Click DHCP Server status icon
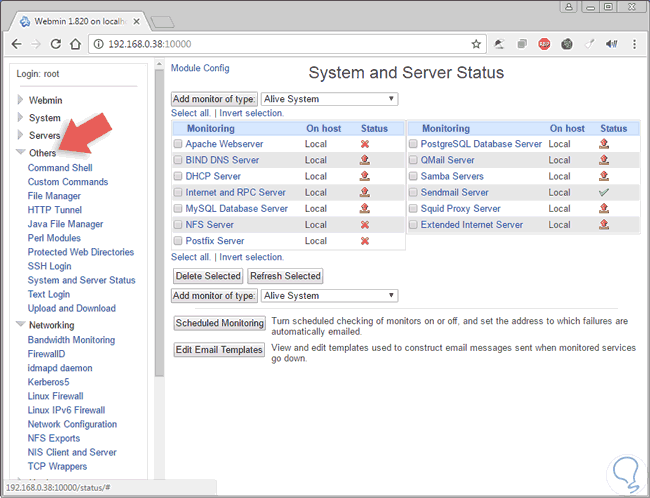 (365, 176)
